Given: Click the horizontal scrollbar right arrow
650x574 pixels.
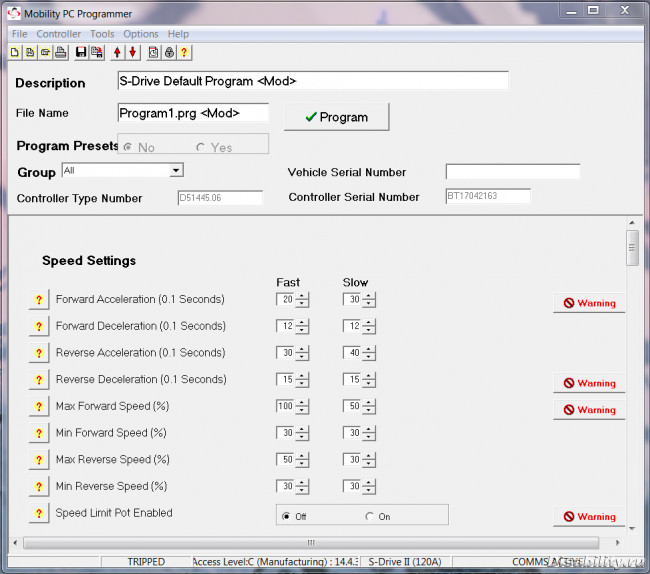Looking at the screenshot, I should coord(618,543).
